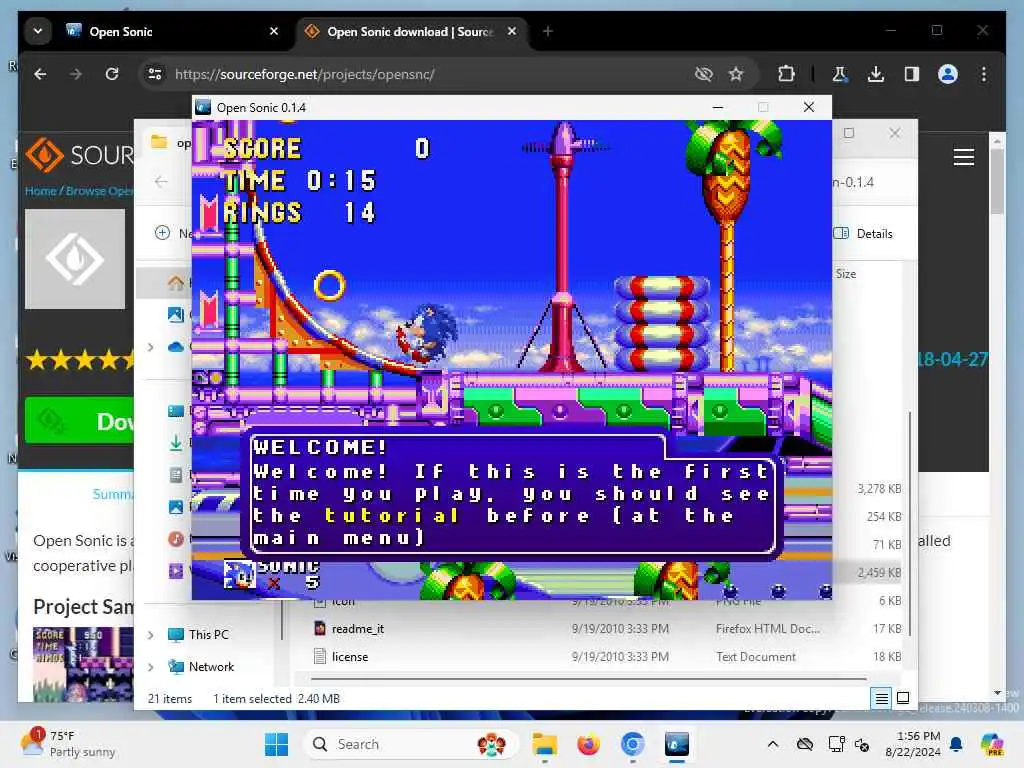
Task: Open weather widget on taskbar
Action: tap(69, 744)
